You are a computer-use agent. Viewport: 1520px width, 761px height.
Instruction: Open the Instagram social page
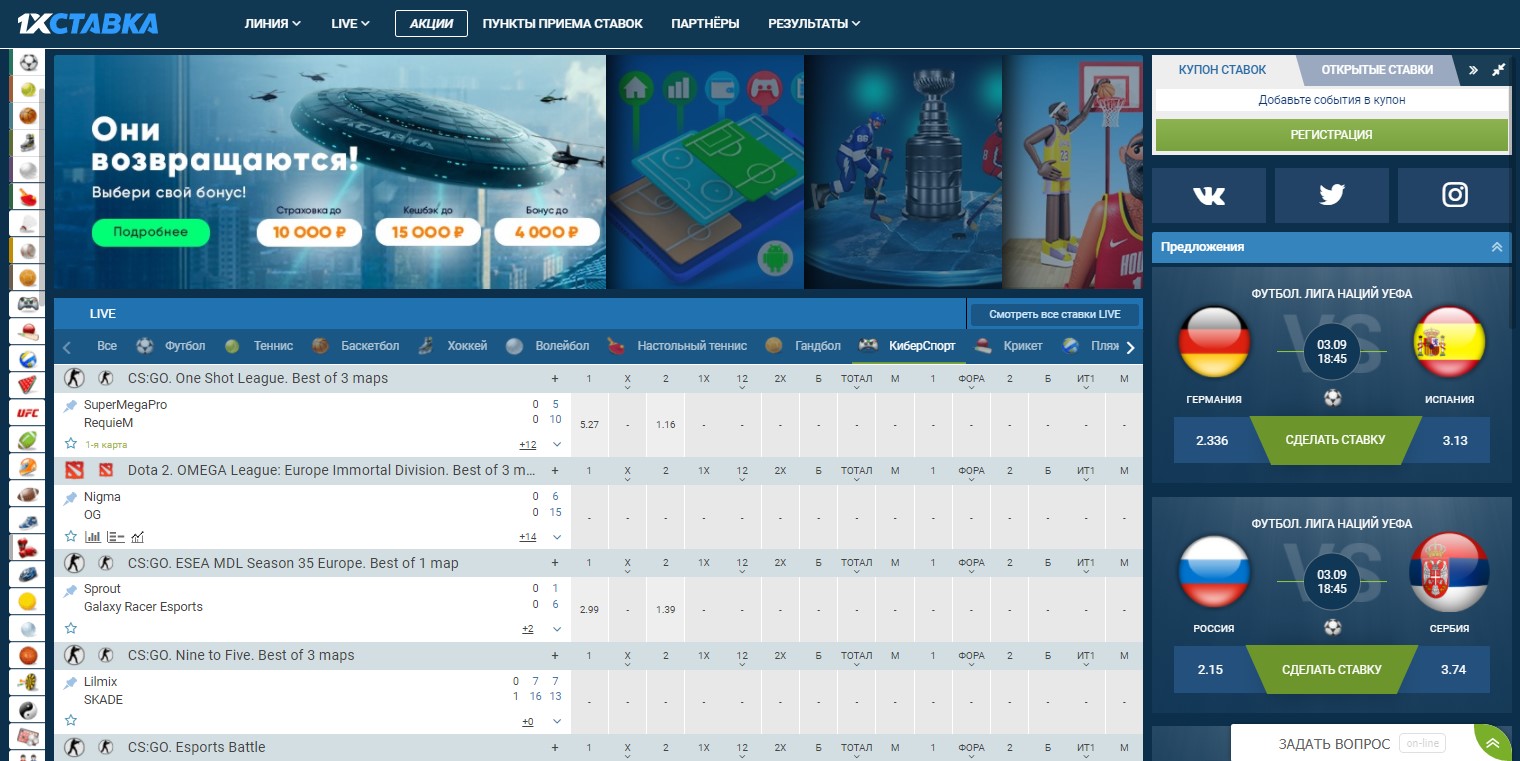point(1455,195)
